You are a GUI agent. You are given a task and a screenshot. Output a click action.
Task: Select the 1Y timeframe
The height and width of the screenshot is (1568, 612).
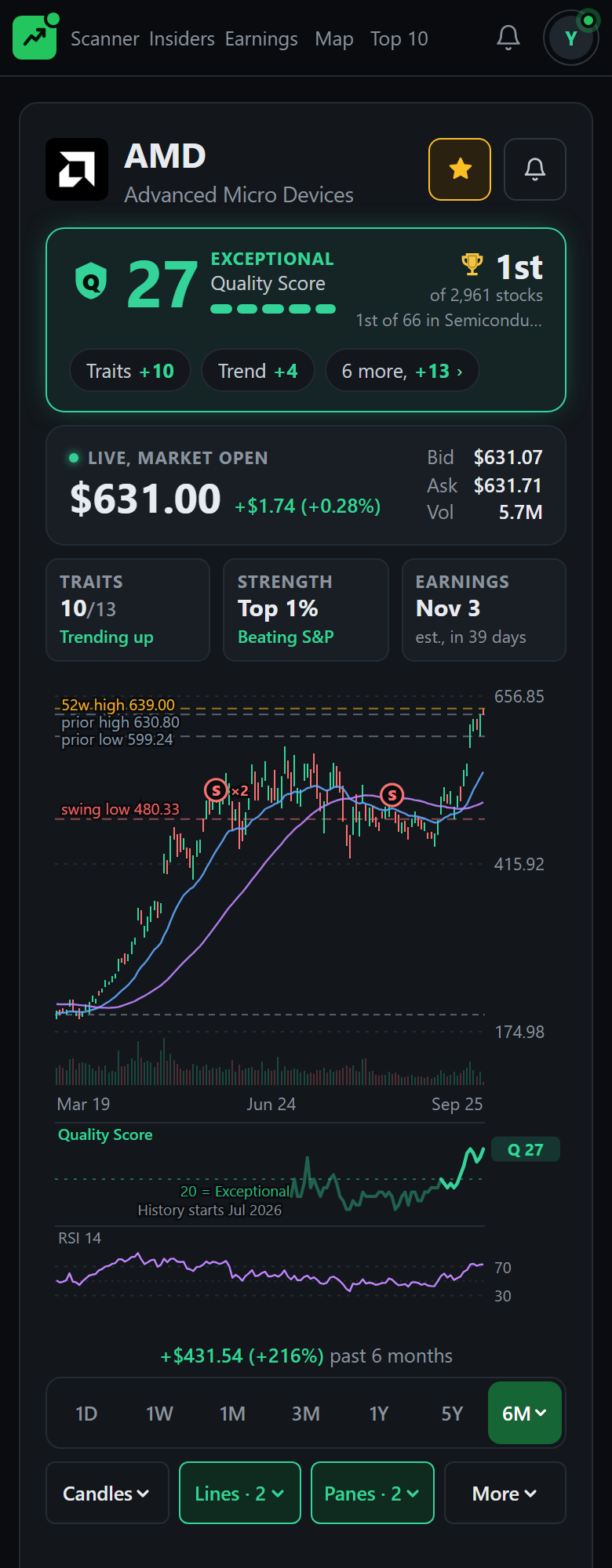point(379,1414)
